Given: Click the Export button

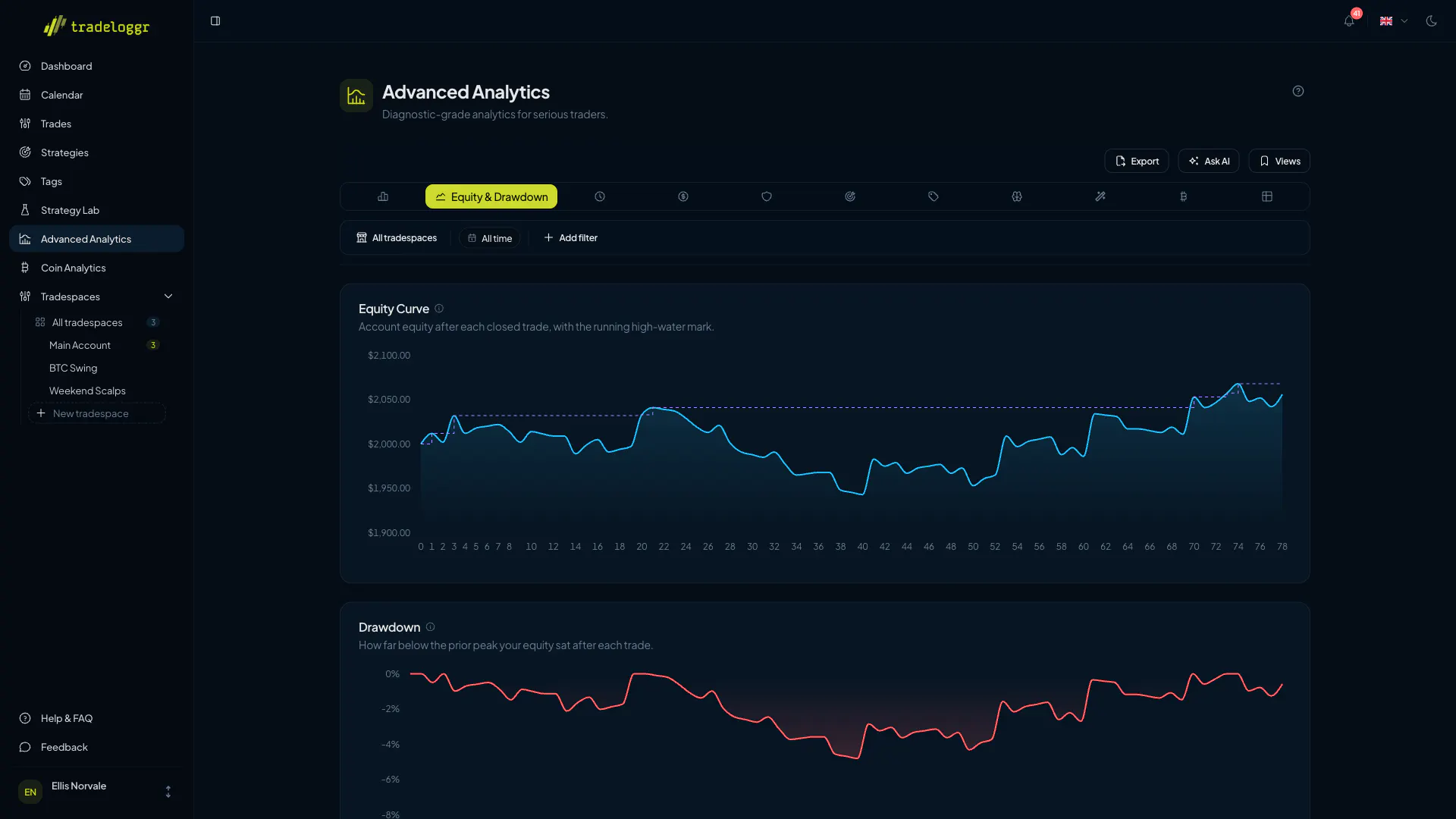Looking at the screenshot, I should pyautogui.click(x=1137, y=161).
